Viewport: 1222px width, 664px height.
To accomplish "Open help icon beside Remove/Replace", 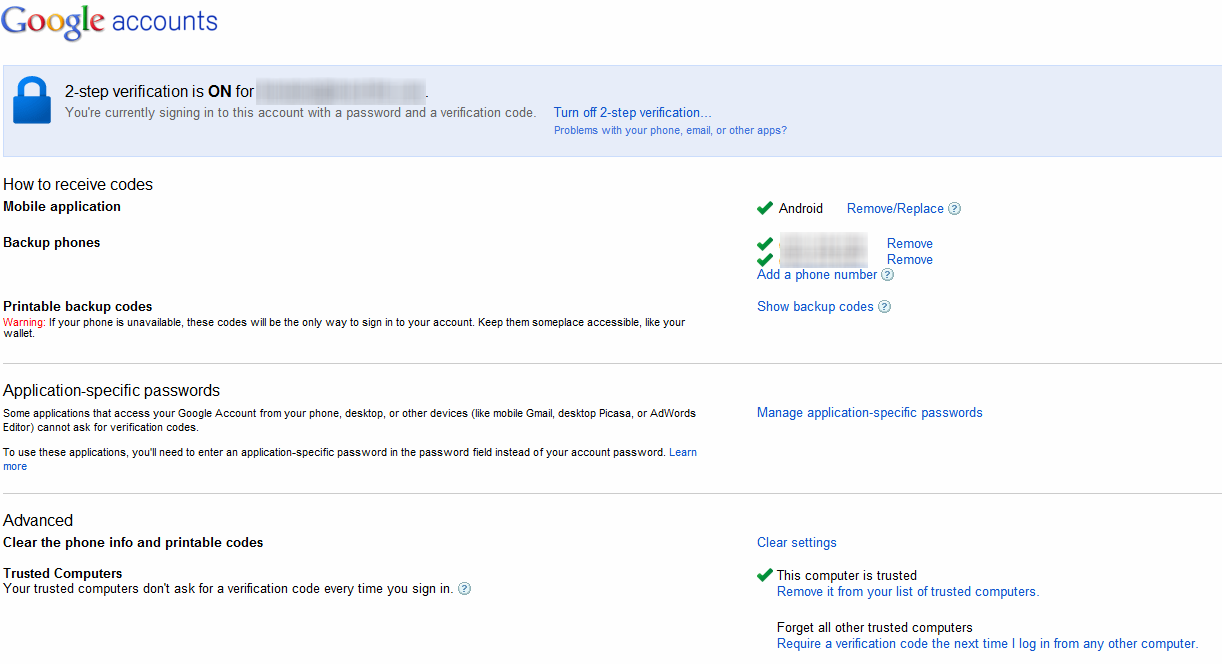I will coord(954,209).
